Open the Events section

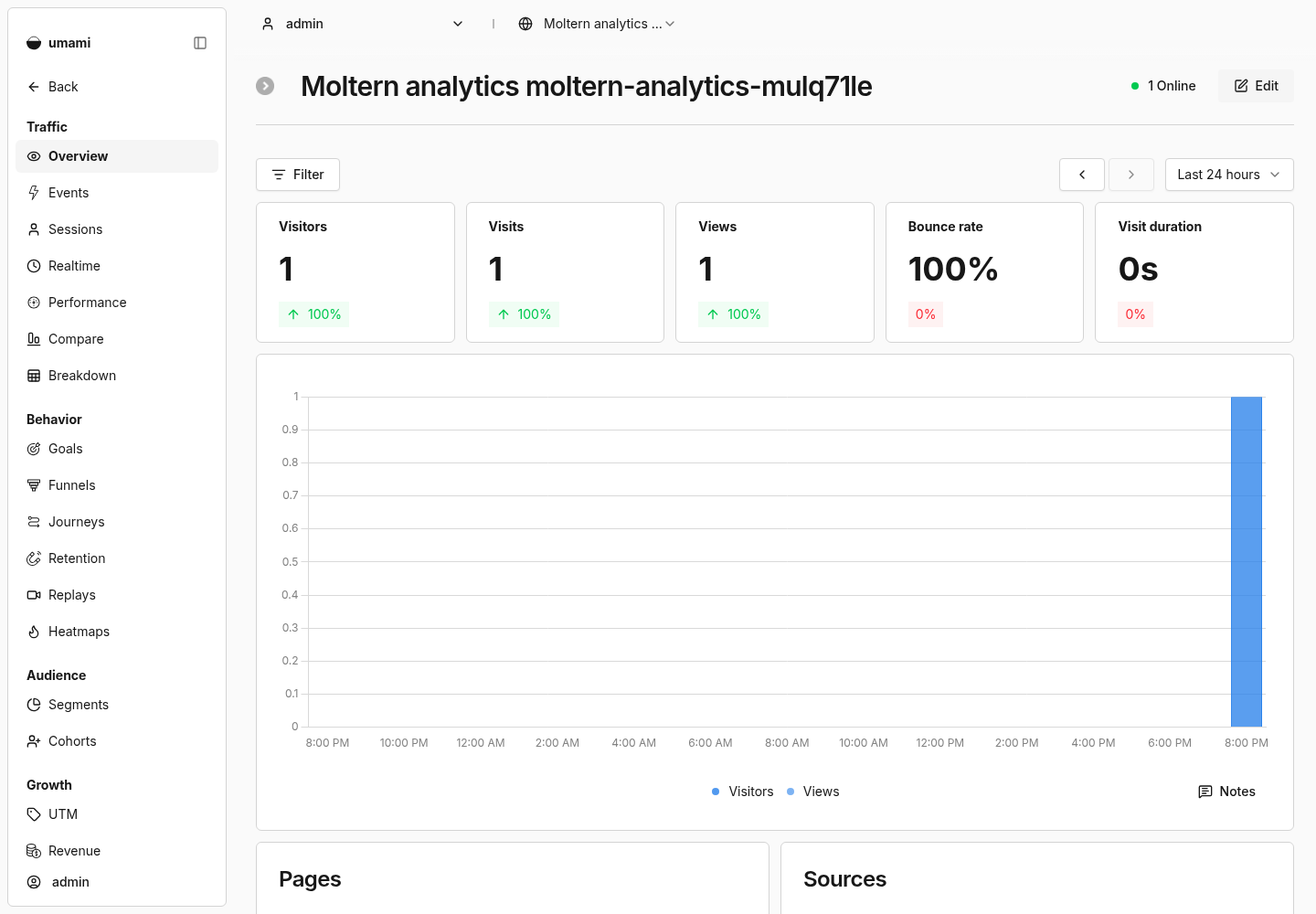click(x=117, y=193)
